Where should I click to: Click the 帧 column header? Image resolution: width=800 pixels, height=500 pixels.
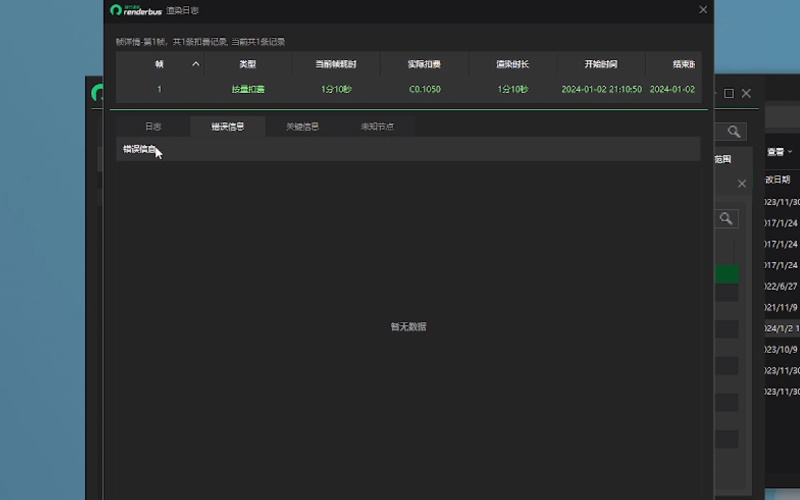pos(159,64)
